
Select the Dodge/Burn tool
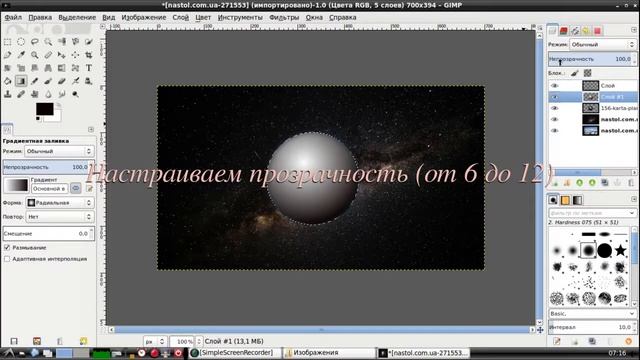[75, 94]
